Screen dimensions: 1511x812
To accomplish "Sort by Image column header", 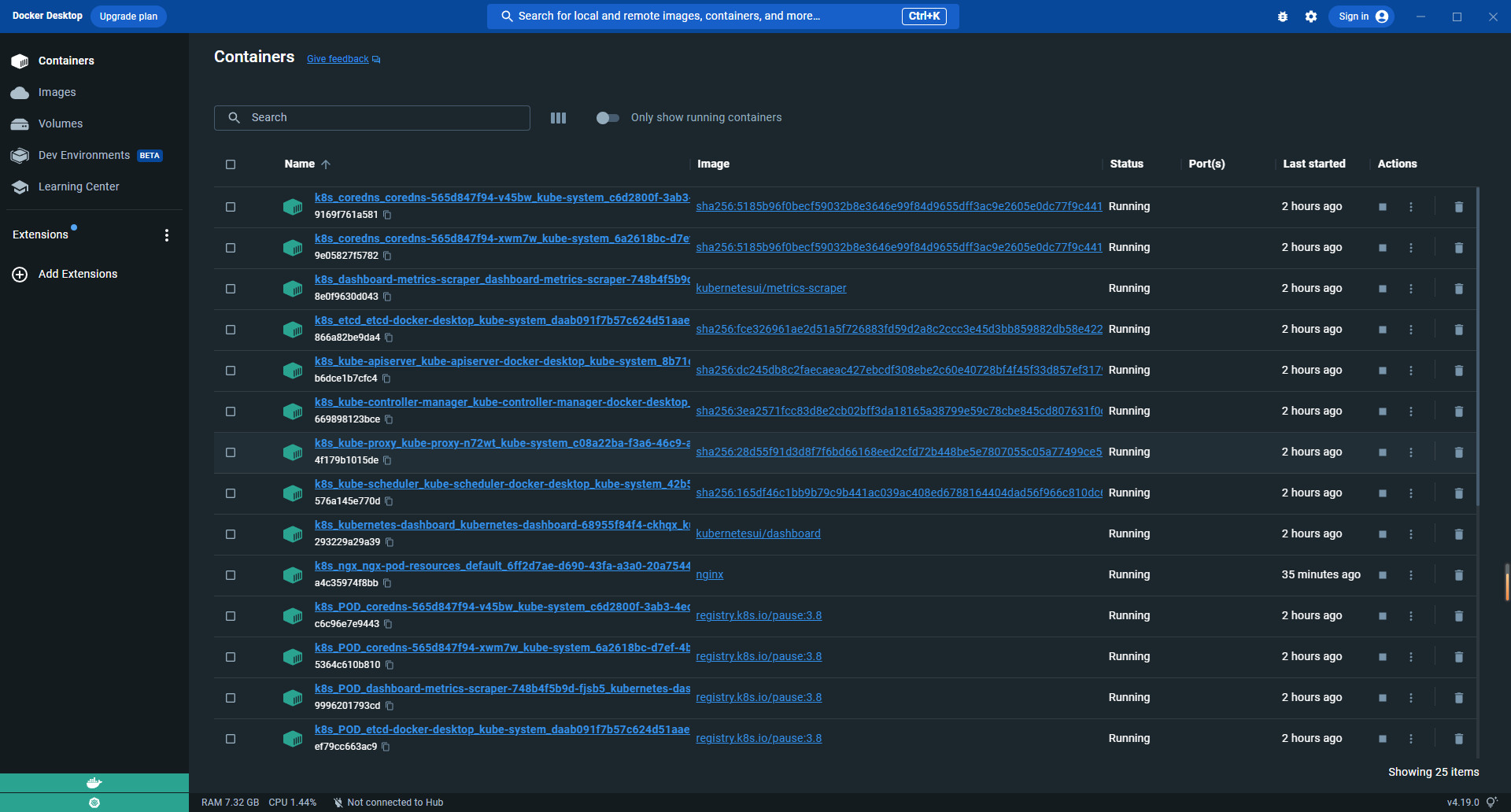I will coord(713,164).
